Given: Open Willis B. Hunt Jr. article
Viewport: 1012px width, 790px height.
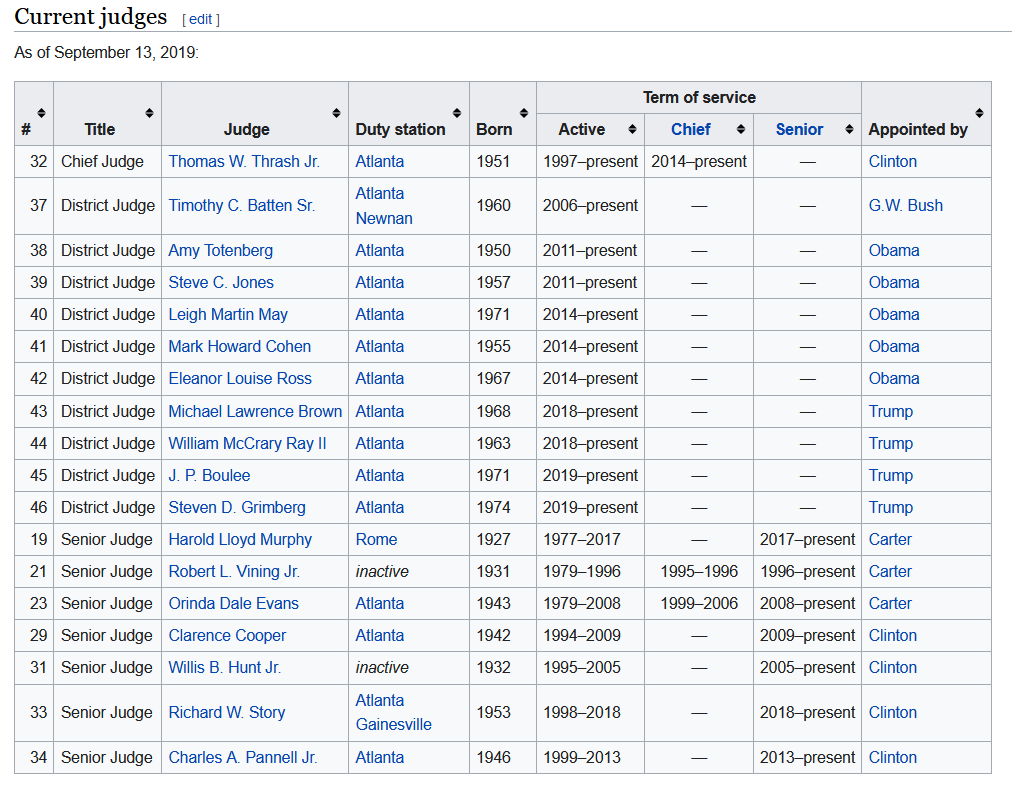Looking at the screenshot, I should [225, 668].
